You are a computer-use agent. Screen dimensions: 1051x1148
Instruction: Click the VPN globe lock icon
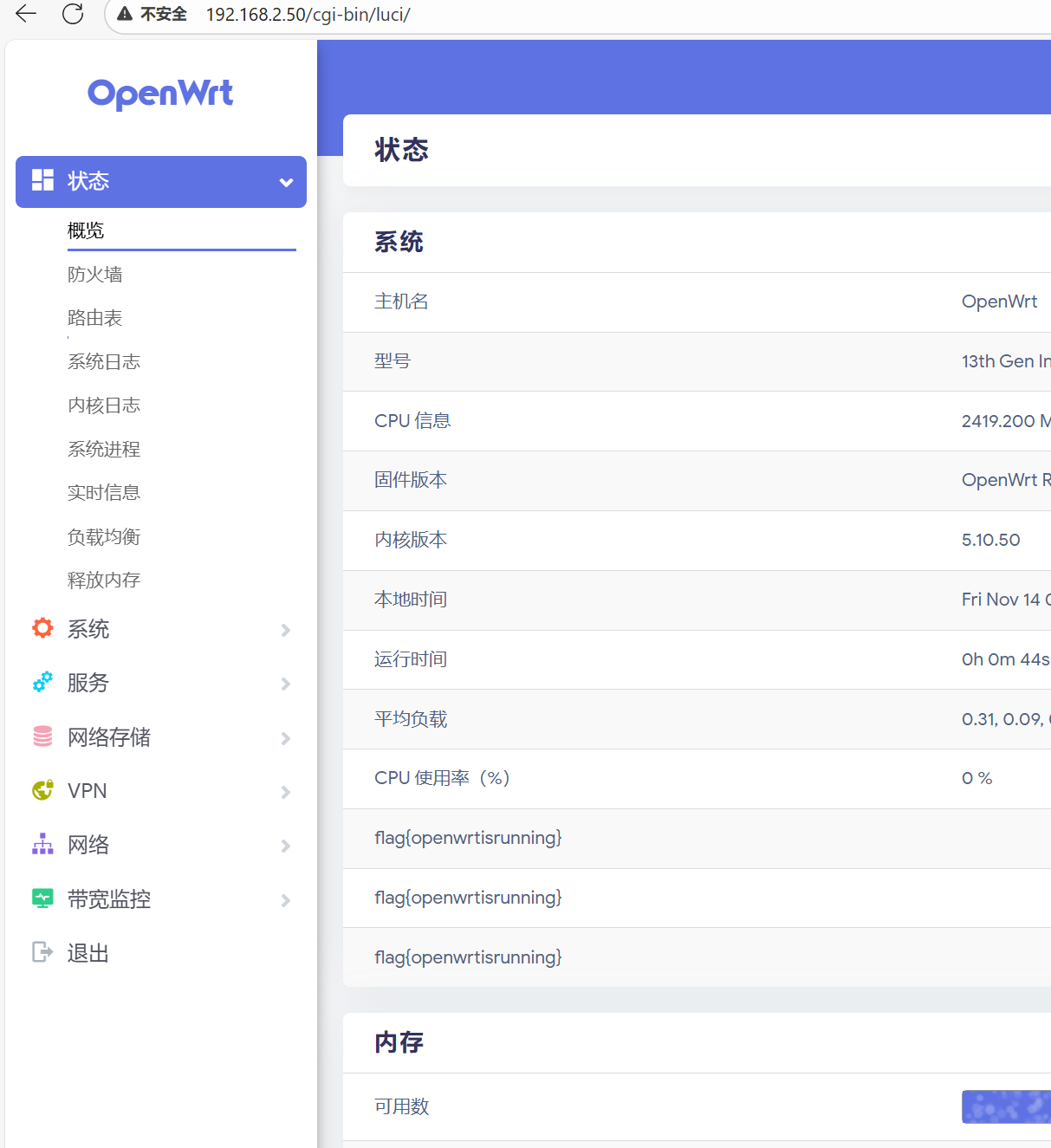[x=42, y=790]
